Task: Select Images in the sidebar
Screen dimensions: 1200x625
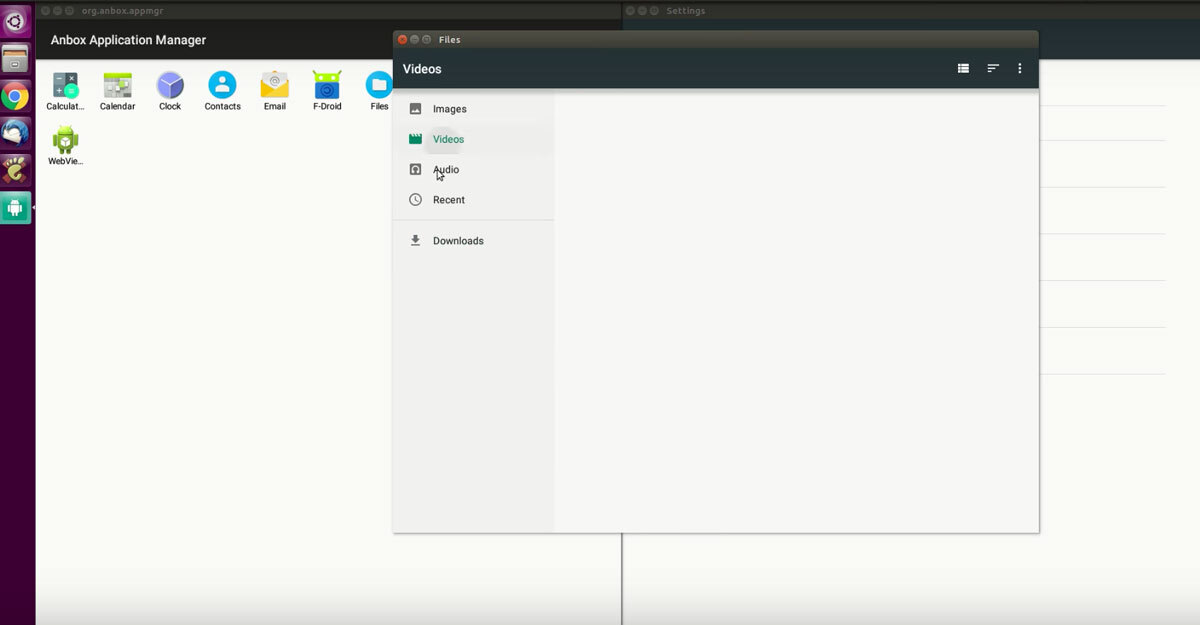Action: pyautogui.click(x=449, y=109)
